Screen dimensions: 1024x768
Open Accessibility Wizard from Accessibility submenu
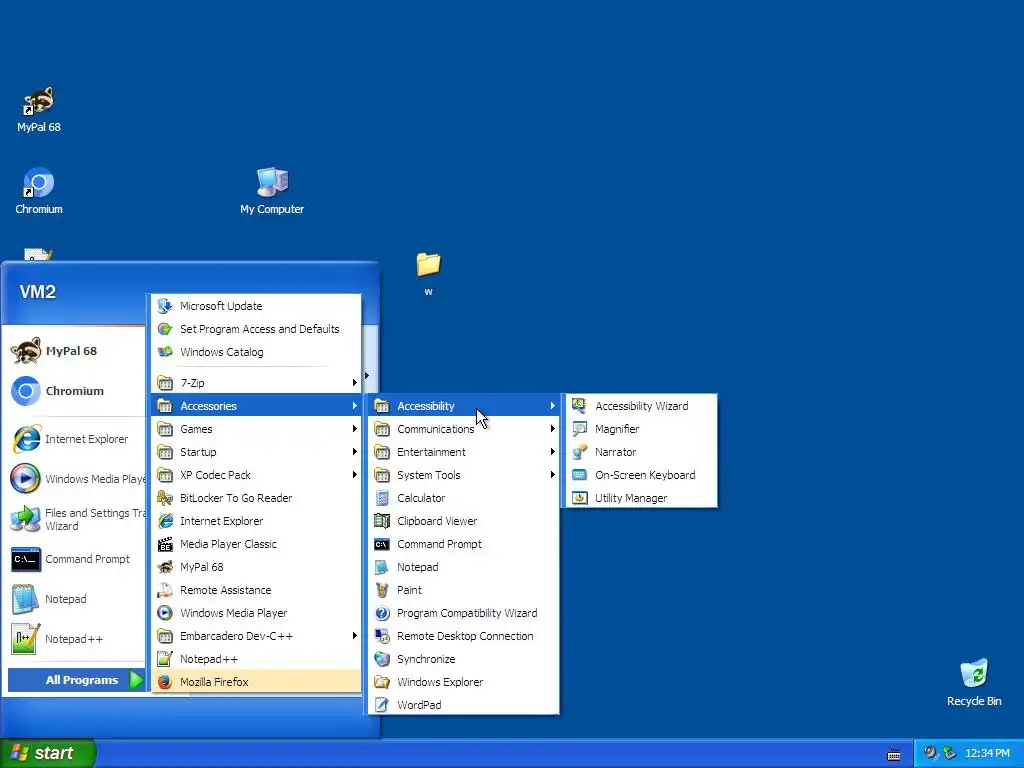(641, 406)
